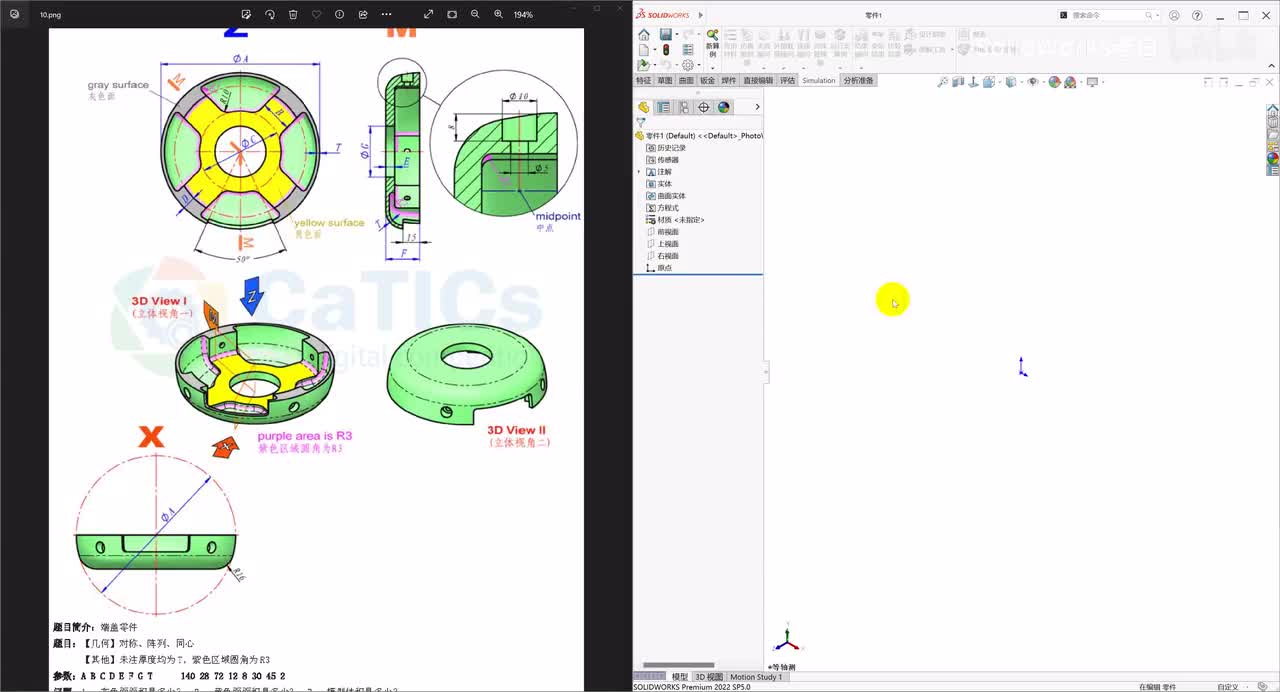Switch to the 直接编辑 tab
This screenshot has height=692, width=1280.
click(x=758, y=81)
